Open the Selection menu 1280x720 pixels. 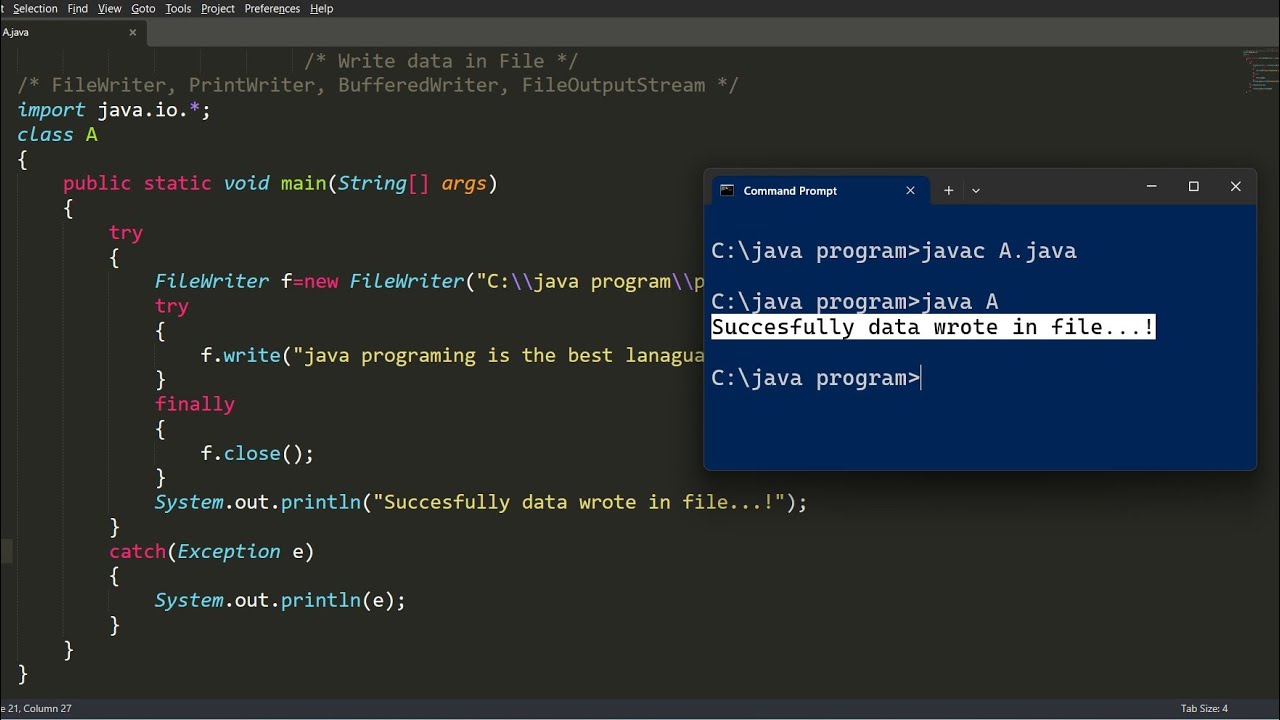(x=35, y=8)
